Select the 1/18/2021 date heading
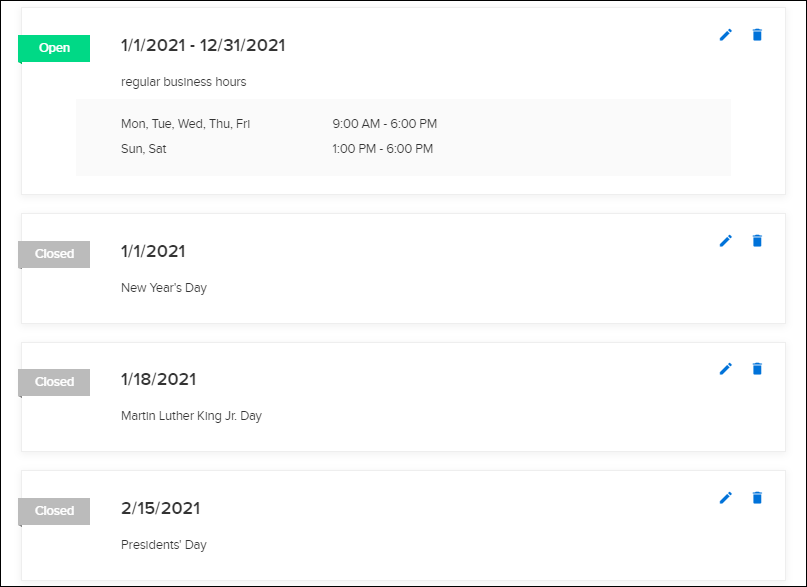 coord(159,379)
